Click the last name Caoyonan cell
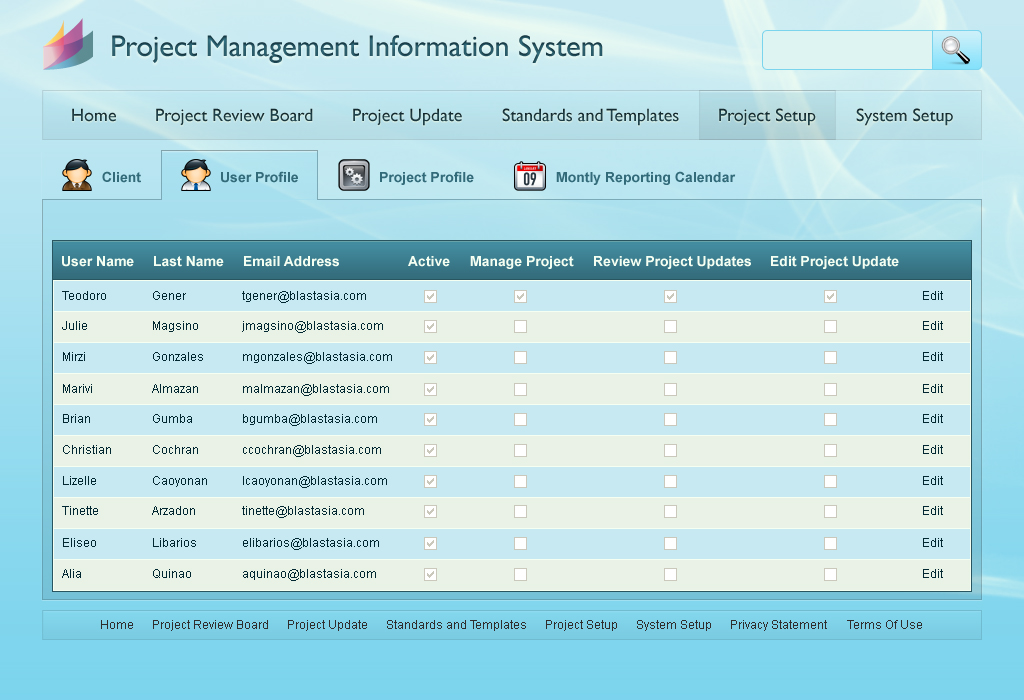Screen dimensions: 1024x700 (x=180, y=481)
